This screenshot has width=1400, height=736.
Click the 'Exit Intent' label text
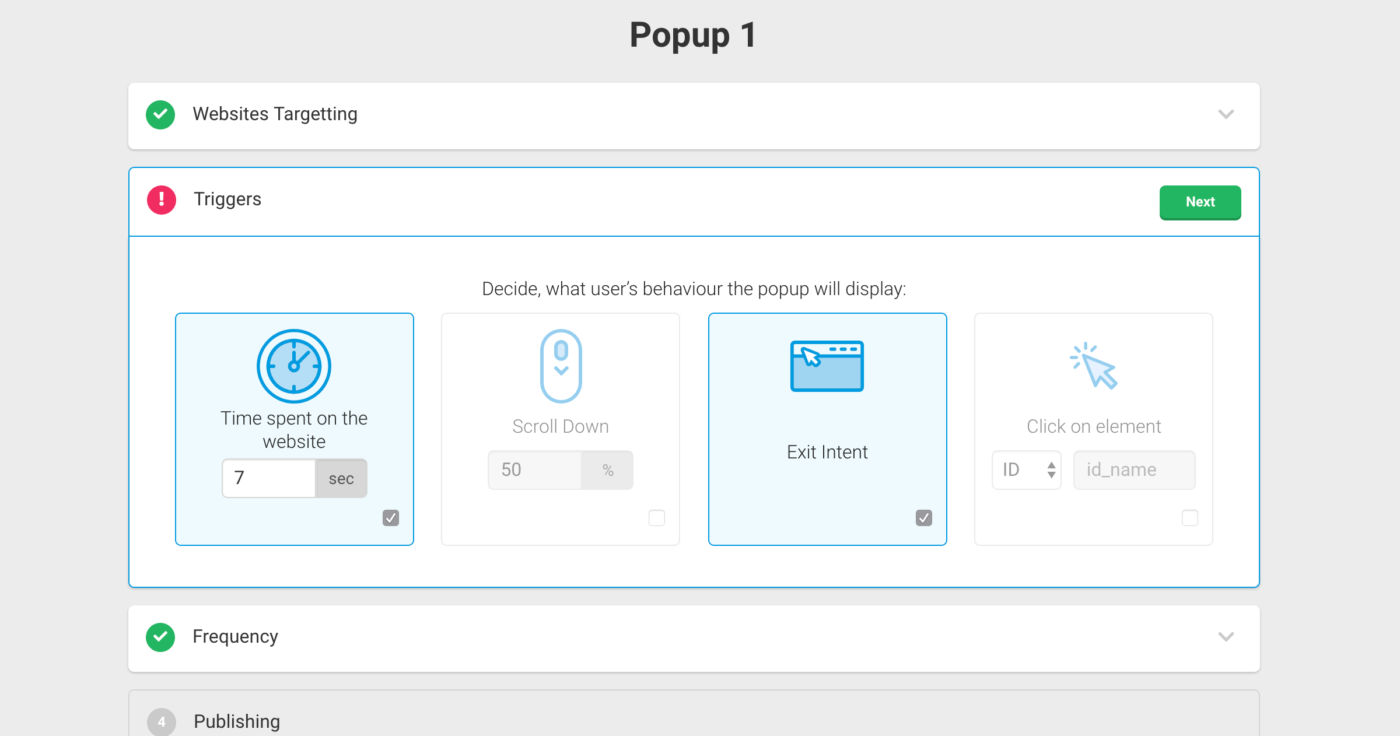click(x=827, y=452)
